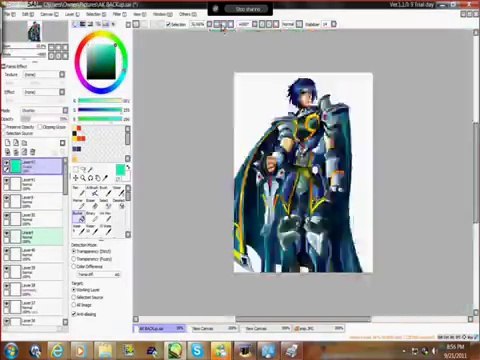Click the horizontal canvas scrollbar
Viewport: 480px width, 360px height.
click(303, 319)
